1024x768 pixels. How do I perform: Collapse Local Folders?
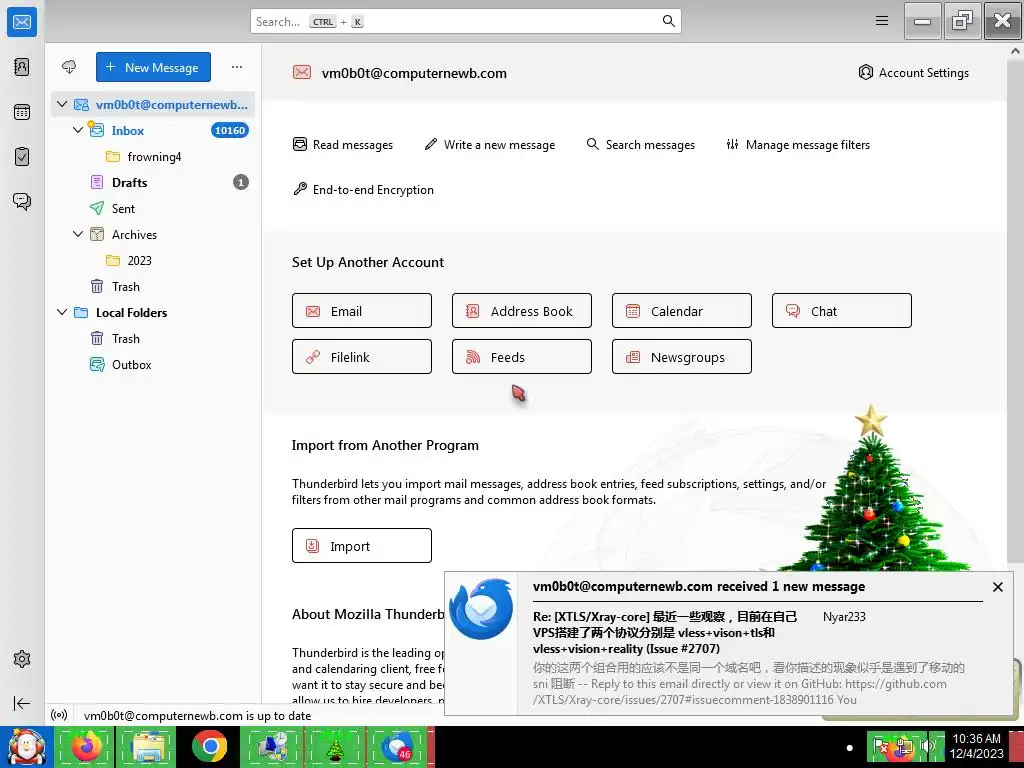point(62,312)
